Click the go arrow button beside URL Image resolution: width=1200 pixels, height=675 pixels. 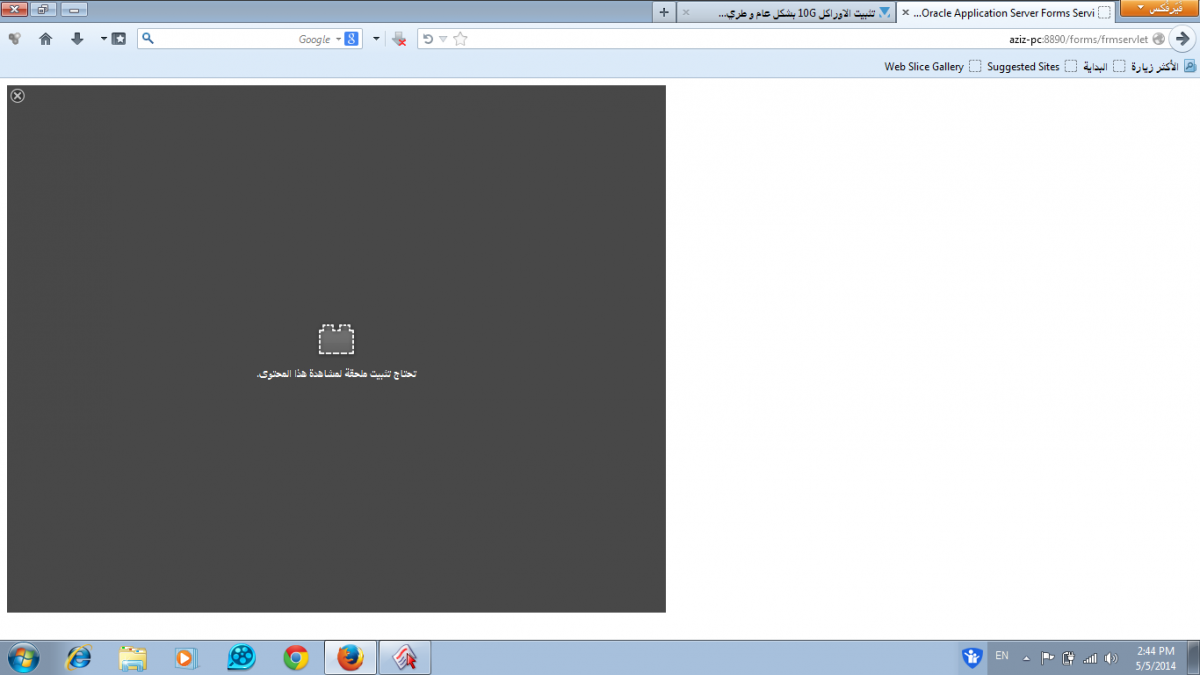pos(1183,39)
